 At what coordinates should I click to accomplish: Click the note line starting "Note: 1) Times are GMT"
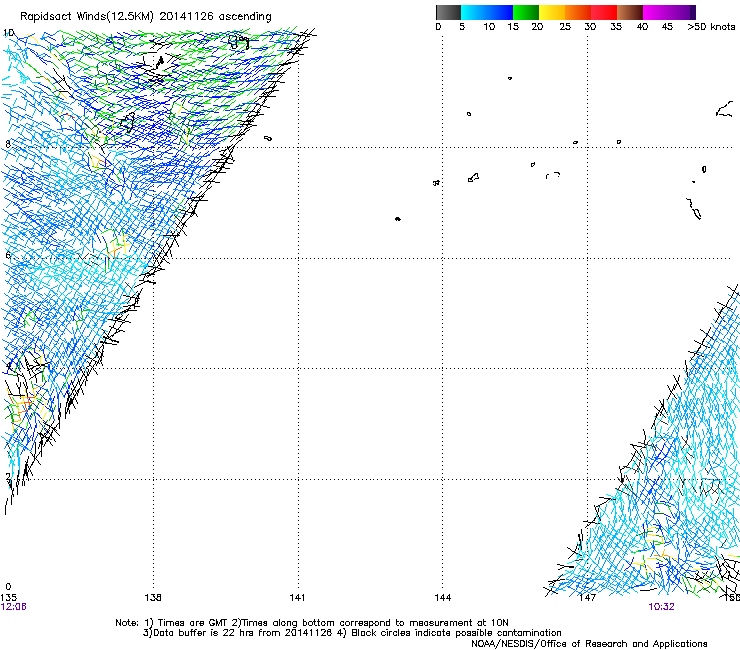312,623
